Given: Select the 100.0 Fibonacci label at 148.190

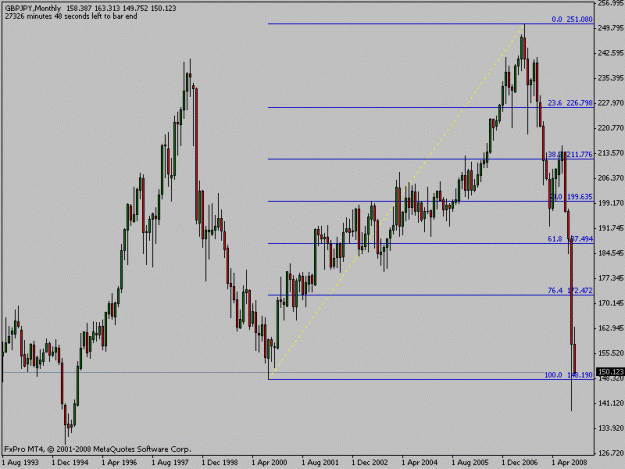Looking at the screenshot, I should click(568, 375).
